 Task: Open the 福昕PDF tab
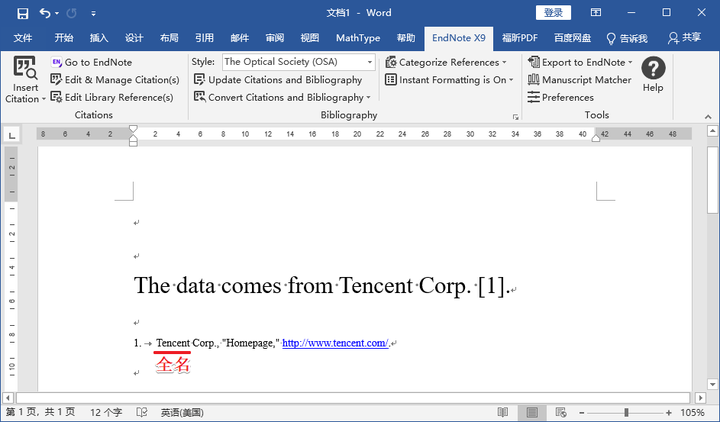520,38
